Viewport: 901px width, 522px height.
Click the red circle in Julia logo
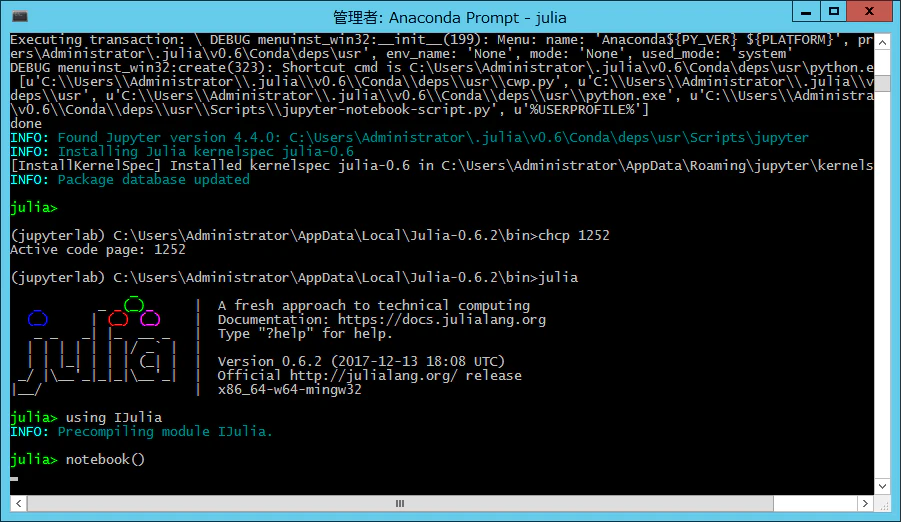tap(118, 318)
